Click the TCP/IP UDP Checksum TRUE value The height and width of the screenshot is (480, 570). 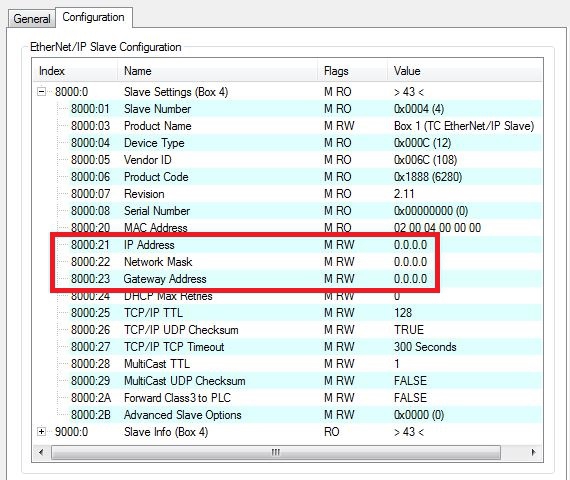(x=409, y=330)
